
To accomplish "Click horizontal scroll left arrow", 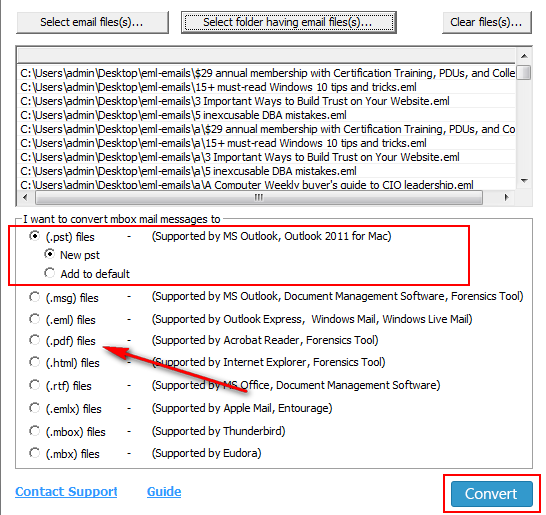I will pyautogui.click(x=25, y=197).
